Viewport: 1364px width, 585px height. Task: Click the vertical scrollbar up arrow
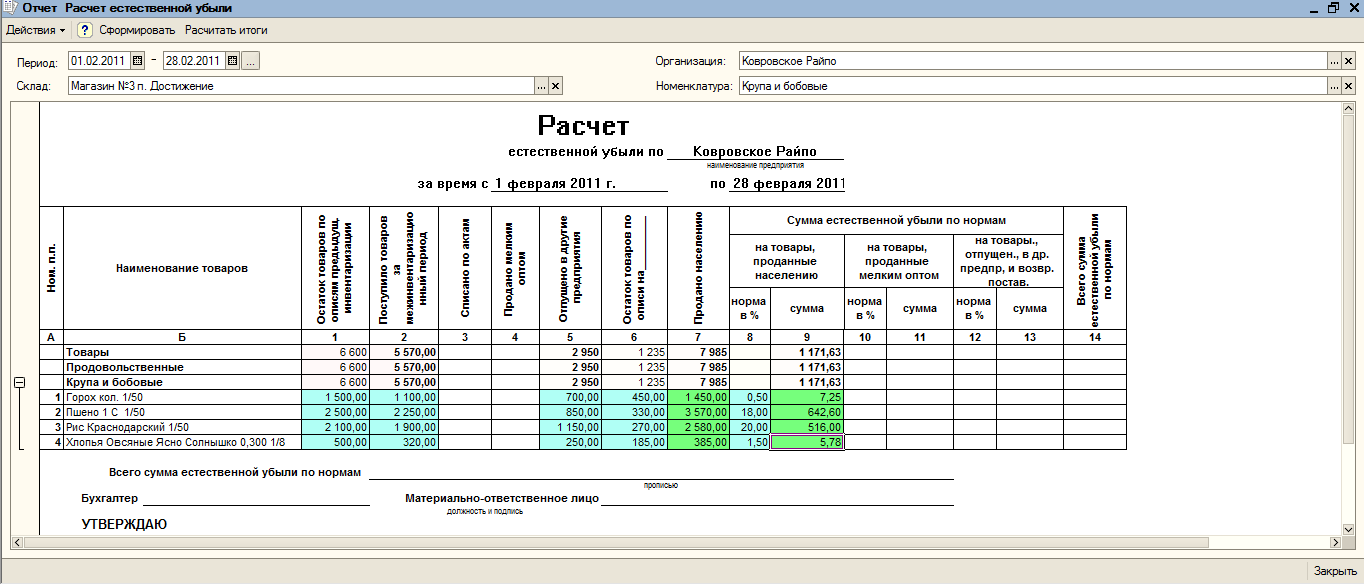(1349, 109)
